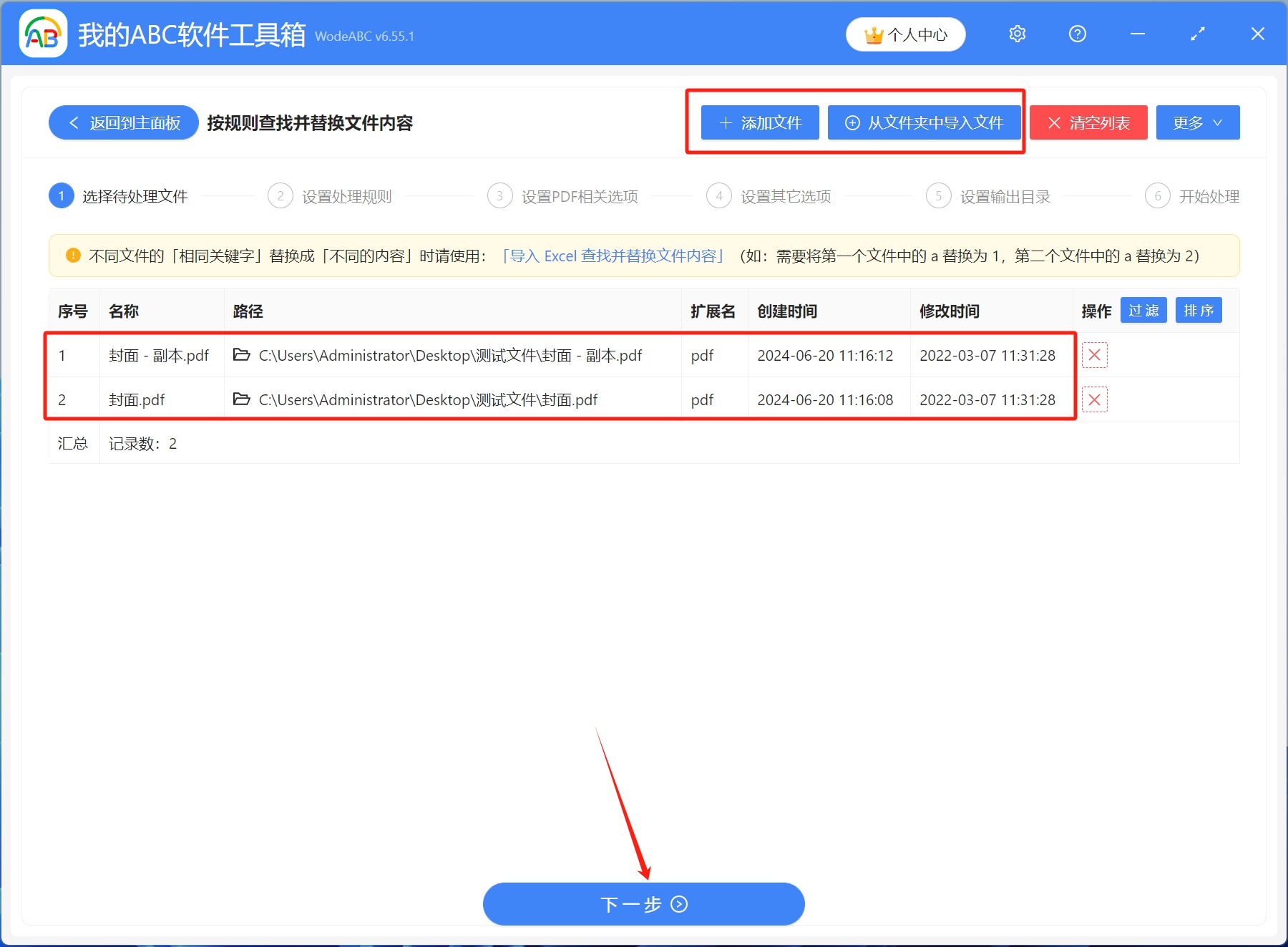Open settings via the gear icon
Image resolution: width=1288 pixels, height=947 pixels.
[x=1017, y=34]
